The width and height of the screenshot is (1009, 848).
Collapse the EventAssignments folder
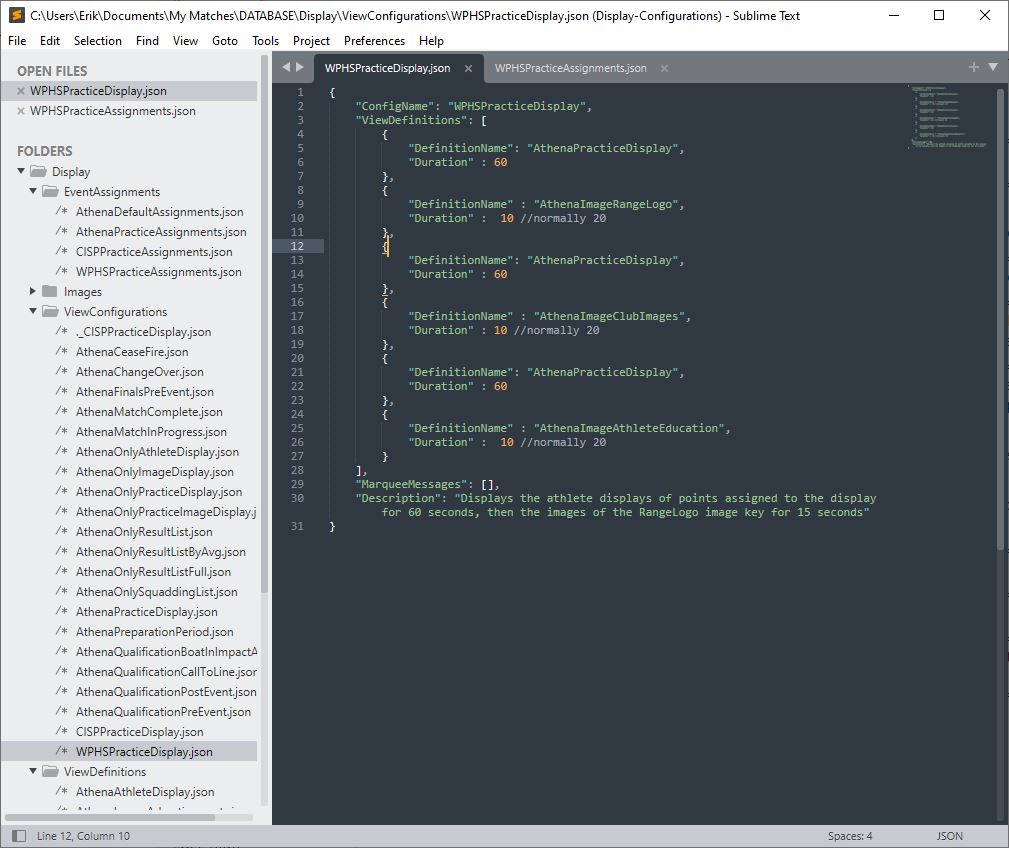tap(32, 191)
